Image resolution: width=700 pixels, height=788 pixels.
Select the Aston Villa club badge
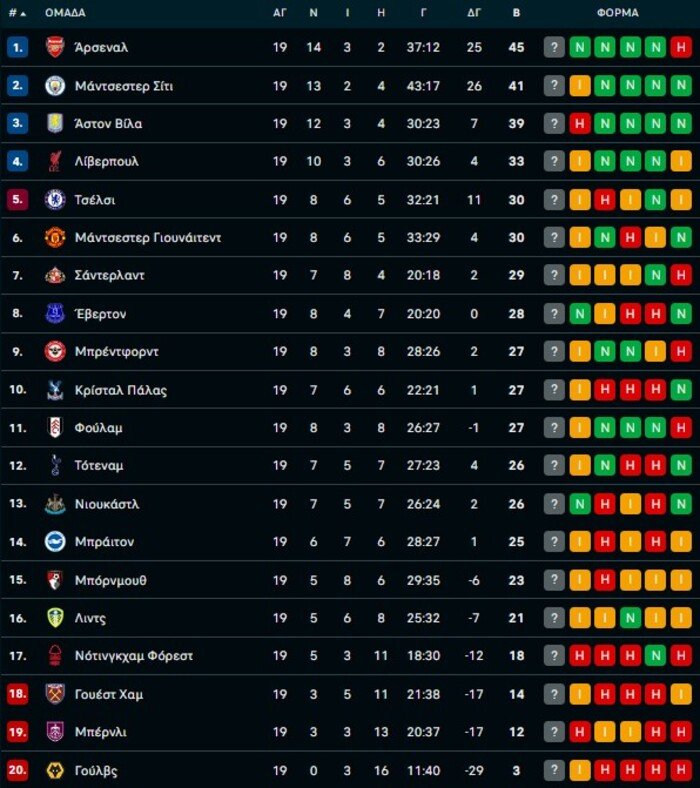click(x=55, y=124)
